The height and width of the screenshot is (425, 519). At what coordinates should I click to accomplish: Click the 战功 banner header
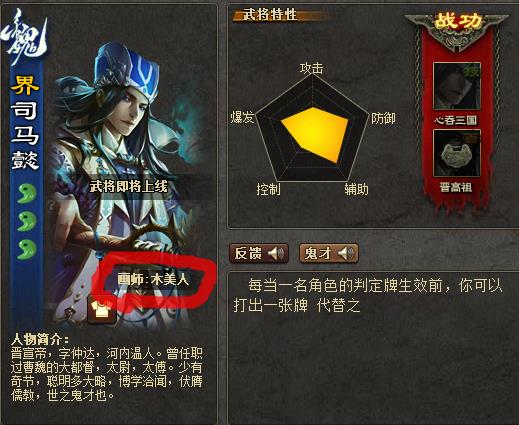tap(457, 23)
